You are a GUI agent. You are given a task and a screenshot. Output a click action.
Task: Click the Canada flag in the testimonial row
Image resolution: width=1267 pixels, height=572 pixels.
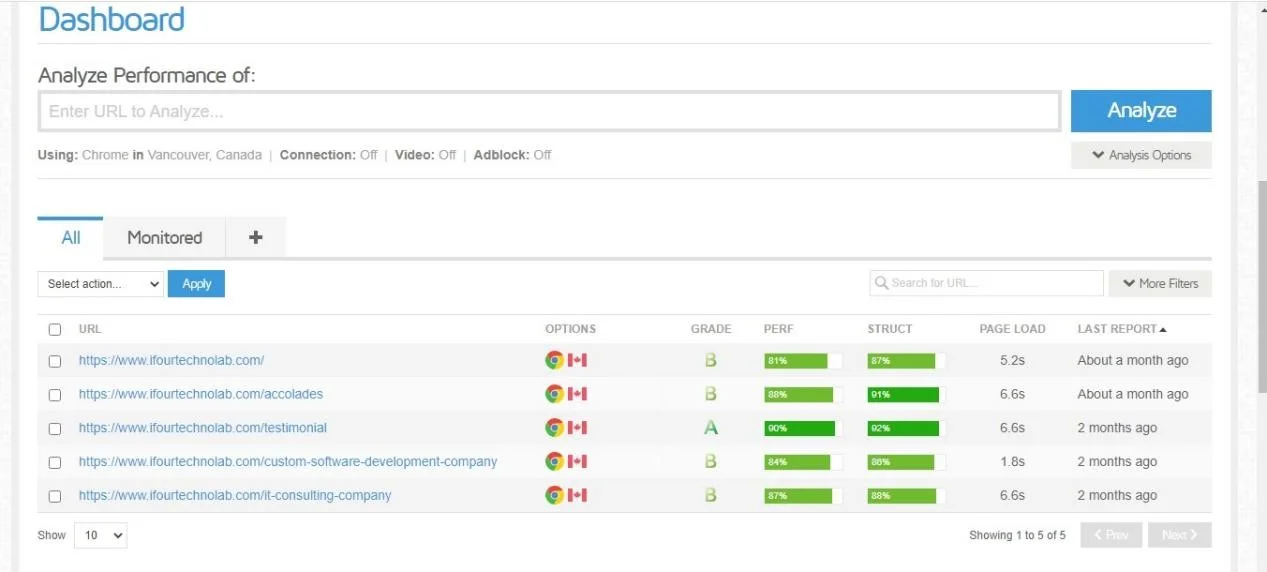(577, 428)
